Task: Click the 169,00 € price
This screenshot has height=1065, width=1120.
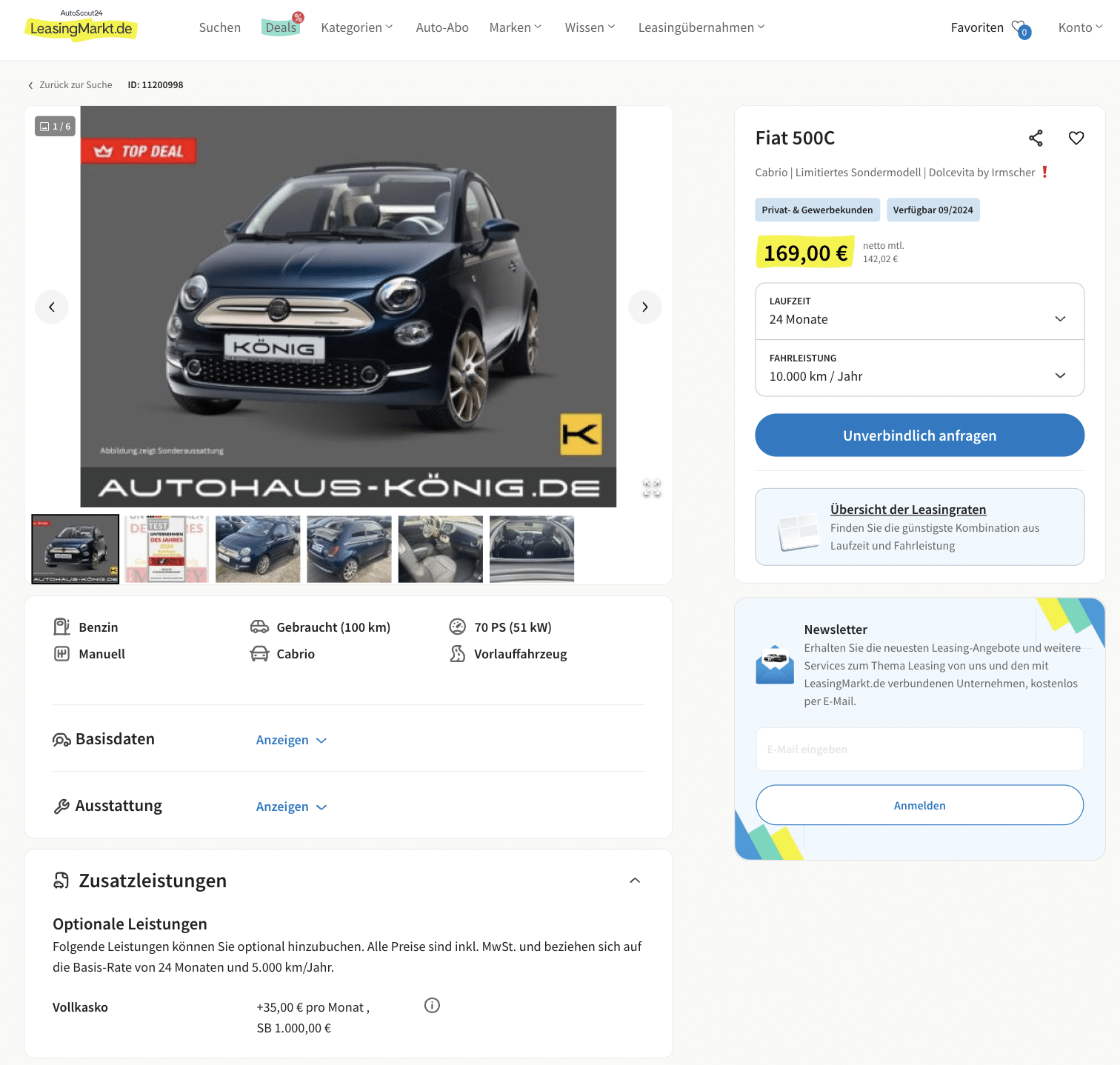Action: 805,253
